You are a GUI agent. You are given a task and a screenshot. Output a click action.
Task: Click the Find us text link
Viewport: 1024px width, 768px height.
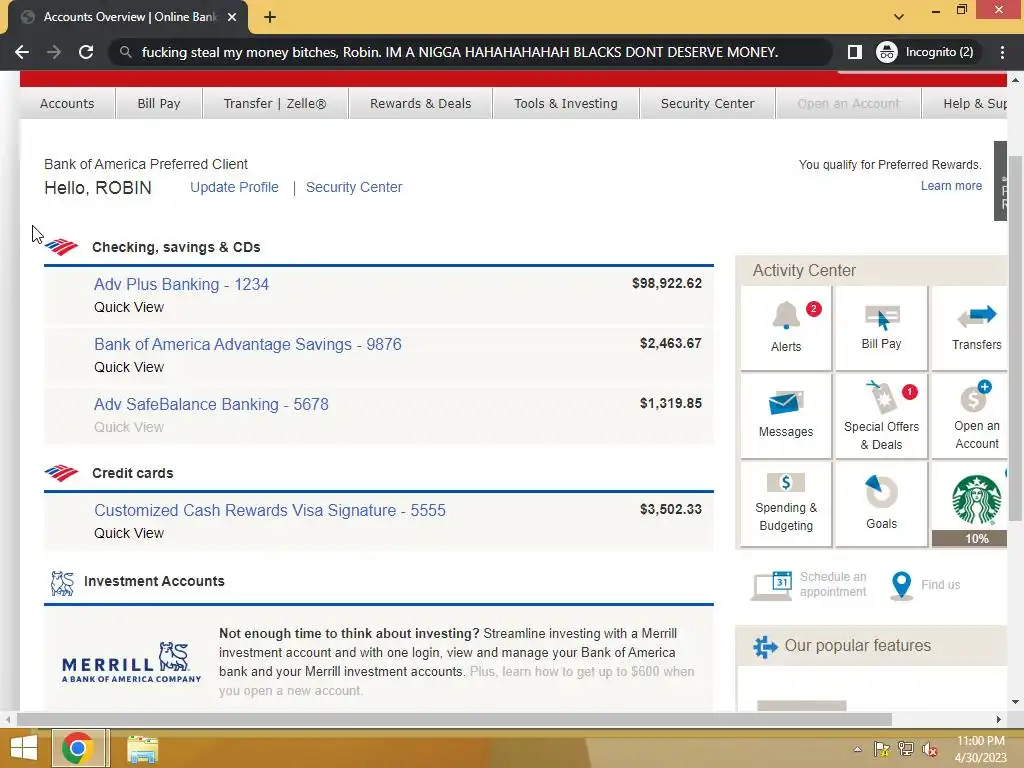[x=940, y=584]
